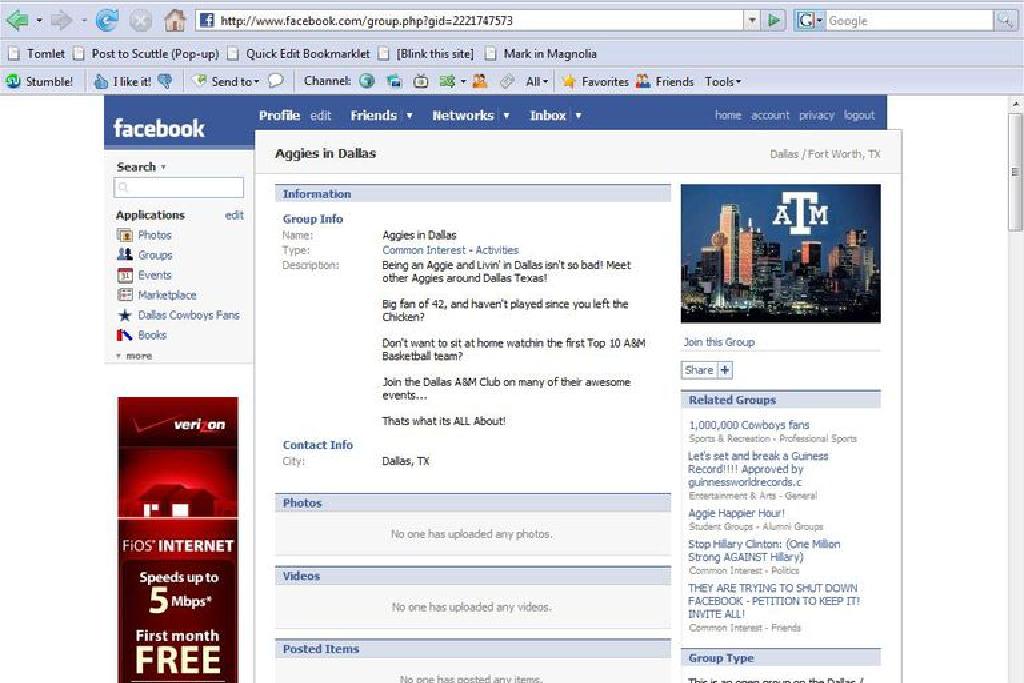Go to the browser home page
This screenshot has width=1024, height=683.
[174, 21]
